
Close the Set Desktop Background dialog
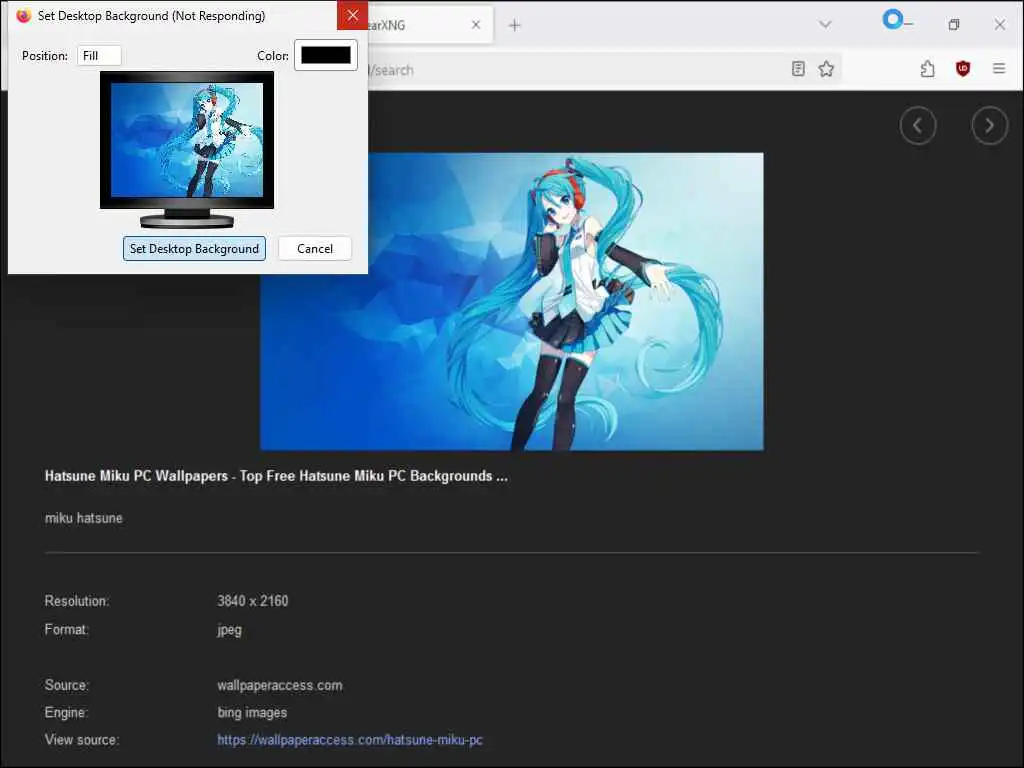(353, 15)
